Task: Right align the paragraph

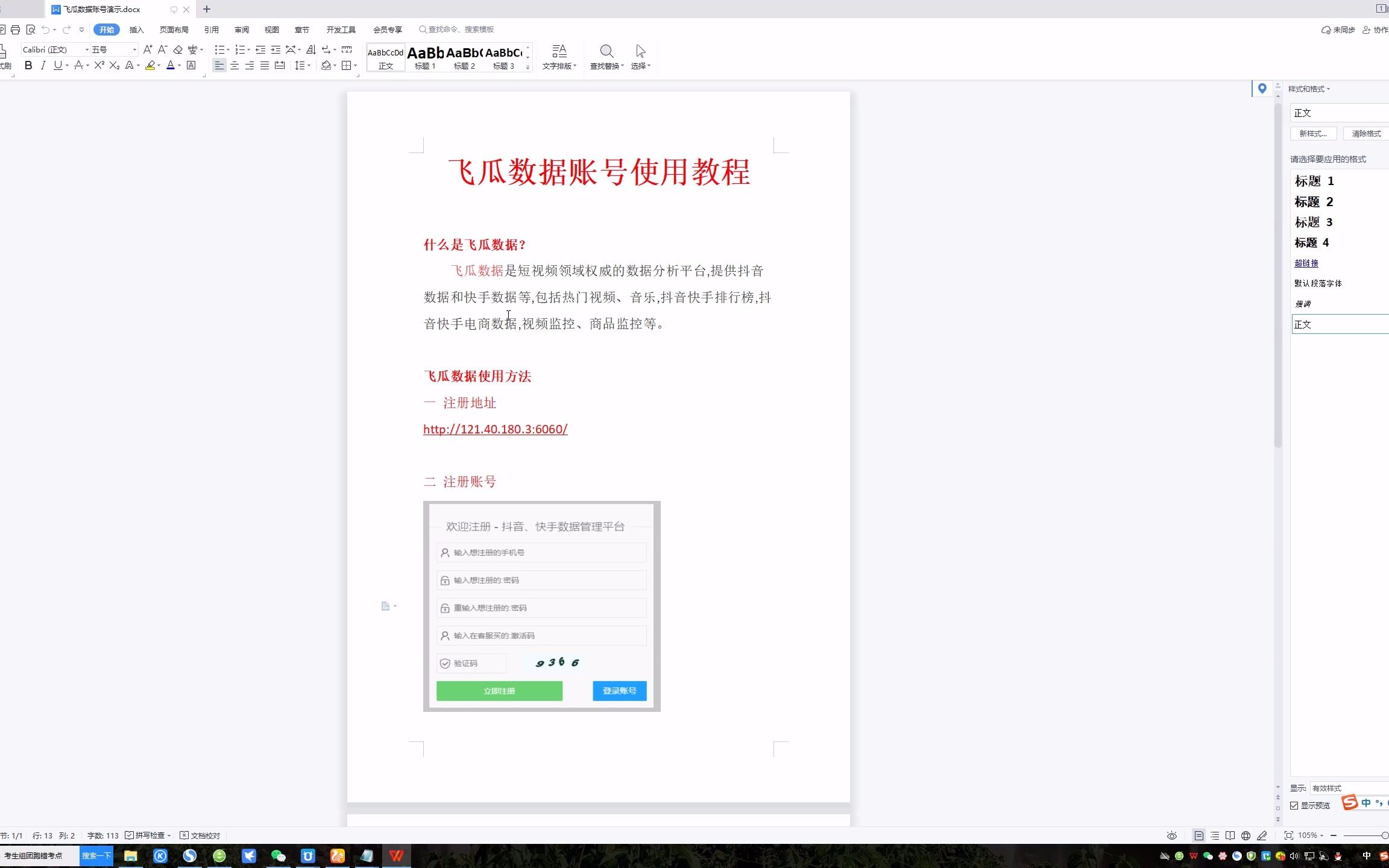Action: 250,65
